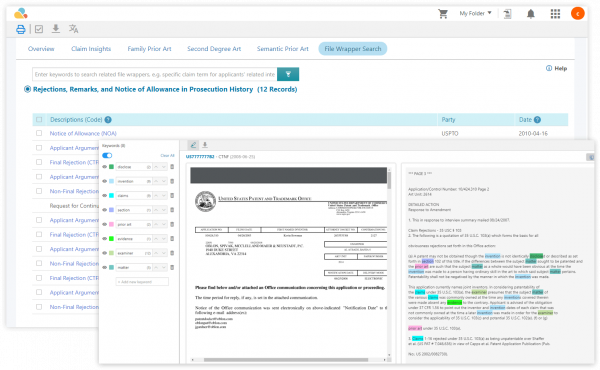Screen dimensions: 600x370
Task: Select the File Wrapper Search tab
Action: [x=352, y=49]
